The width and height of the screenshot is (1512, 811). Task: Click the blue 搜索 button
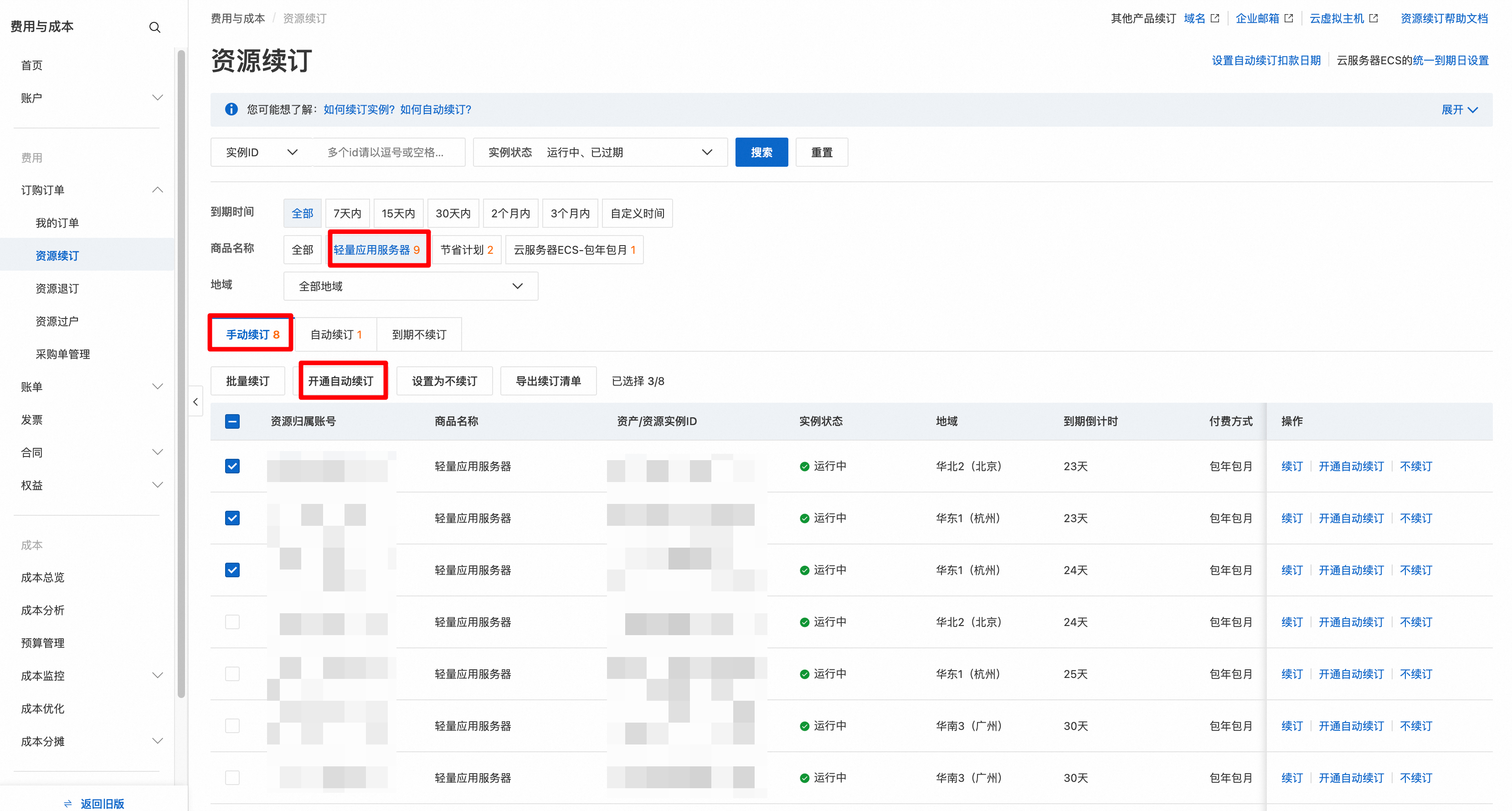761,152
